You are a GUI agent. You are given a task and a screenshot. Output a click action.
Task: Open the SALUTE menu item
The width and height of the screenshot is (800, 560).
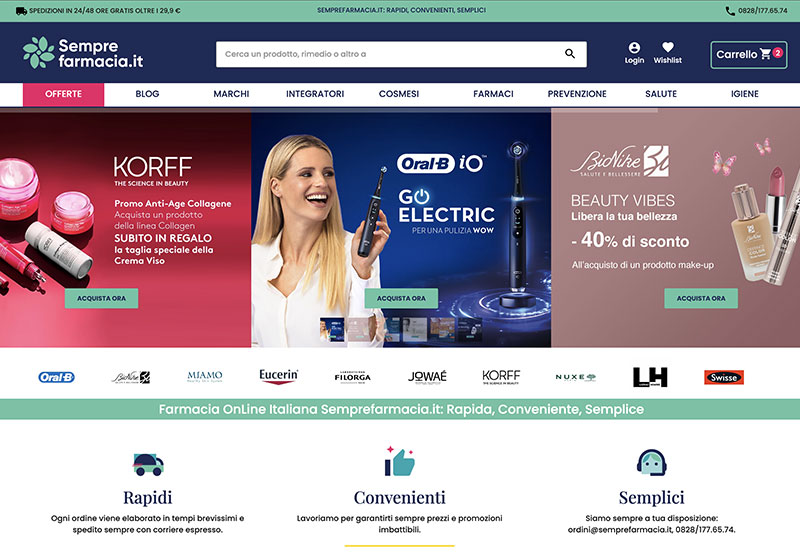(661, 94)
